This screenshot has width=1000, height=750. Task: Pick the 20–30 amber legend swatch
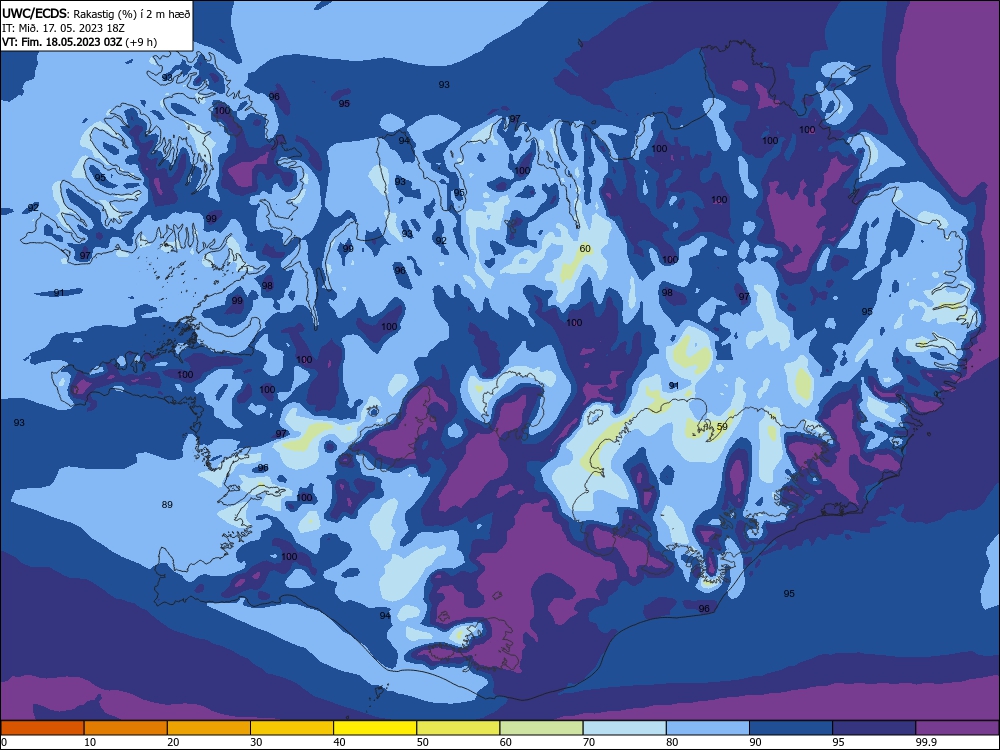click(209, 728)
